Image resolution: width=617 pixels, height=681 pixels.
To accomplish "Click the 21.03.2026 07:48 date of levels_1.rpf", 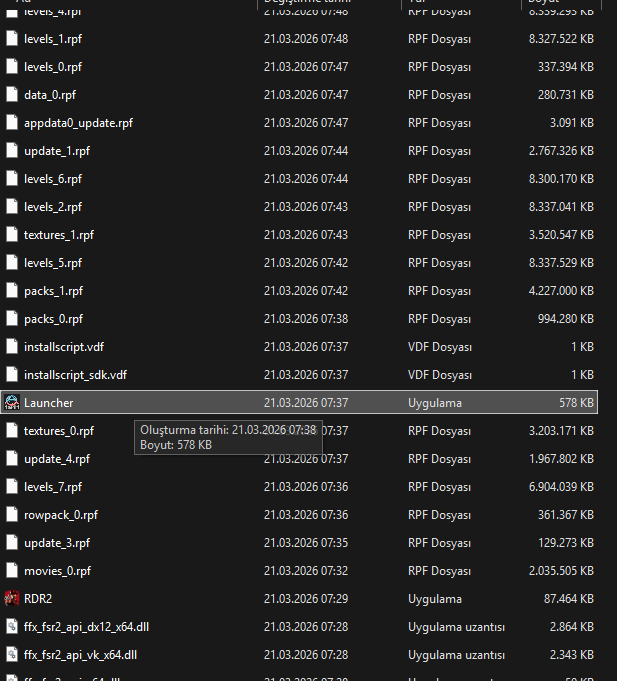I will coord(306,39).
